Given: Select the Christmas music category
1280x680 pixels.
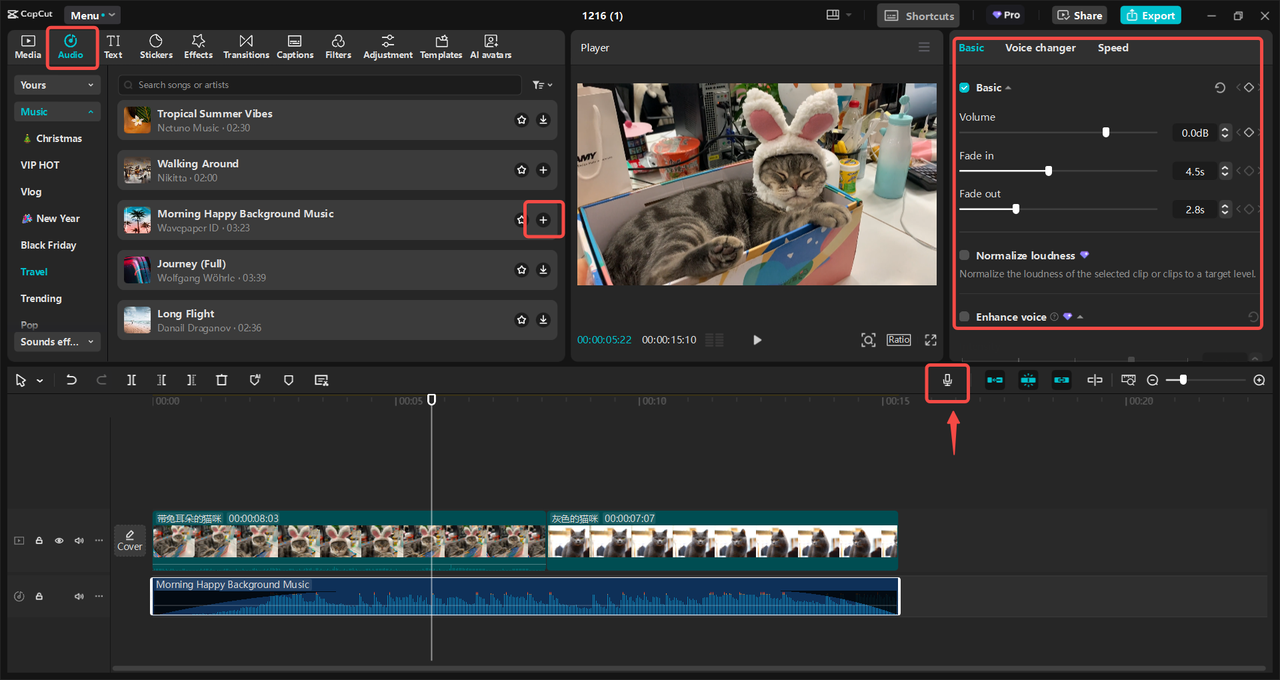Looking at the screenshot, I should point(58,138).
